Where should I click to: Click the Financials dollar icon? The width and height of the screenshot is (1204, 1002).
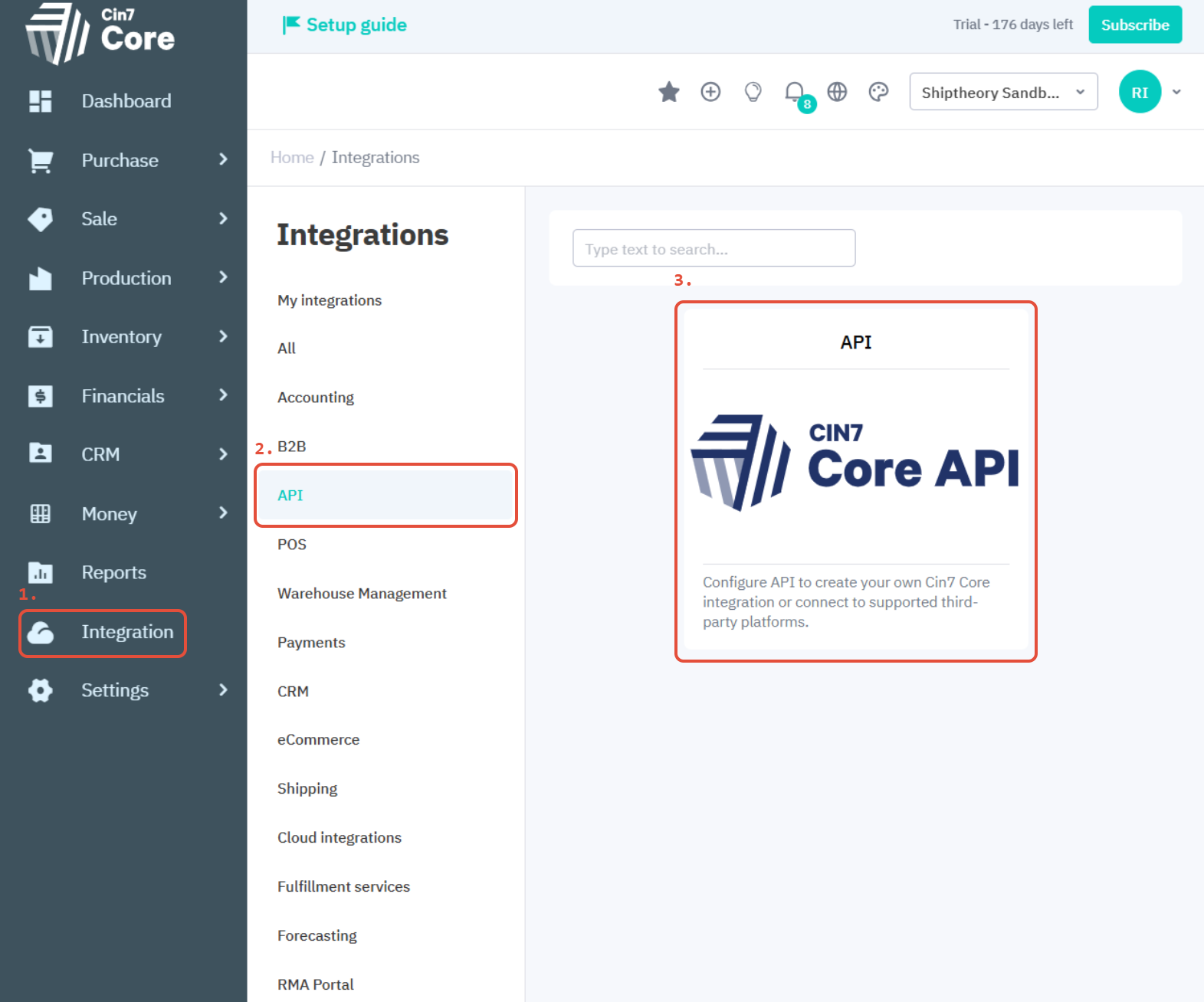coord(40,396)
